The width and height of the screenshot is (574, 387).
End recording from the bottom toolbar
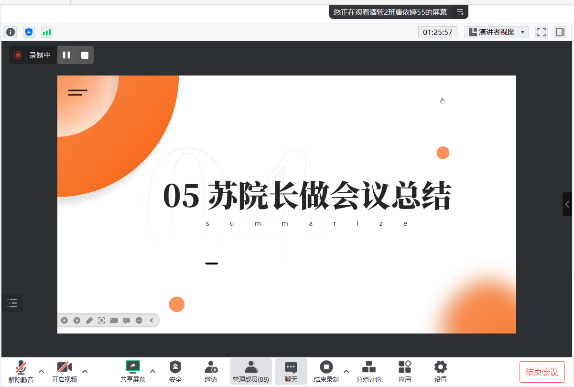[326, 371]
